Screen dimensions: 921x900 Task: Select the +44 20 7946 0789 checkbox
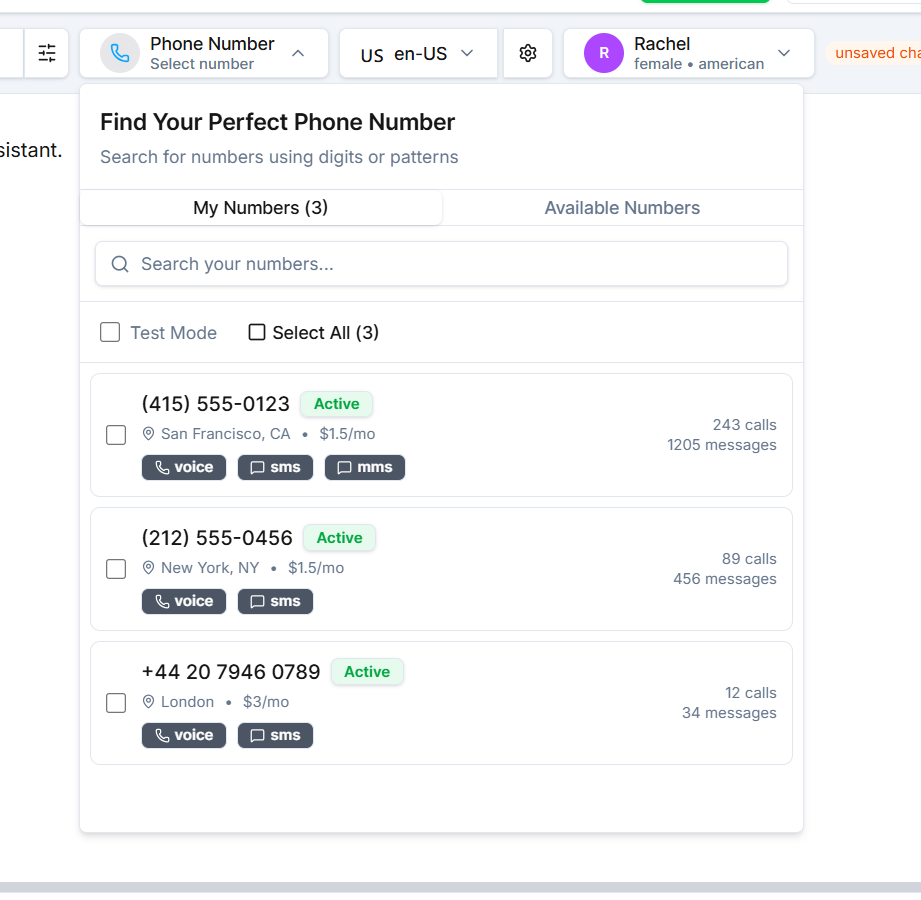coord(116,703)
